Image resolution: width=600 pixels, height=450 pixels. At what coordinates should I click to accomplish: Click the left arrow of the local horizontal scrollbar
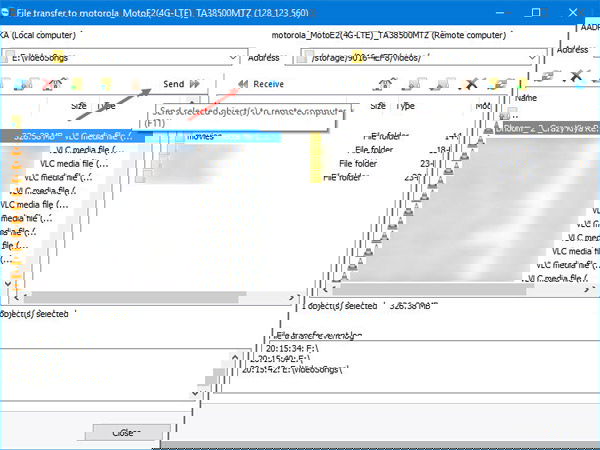pos(16,297)
